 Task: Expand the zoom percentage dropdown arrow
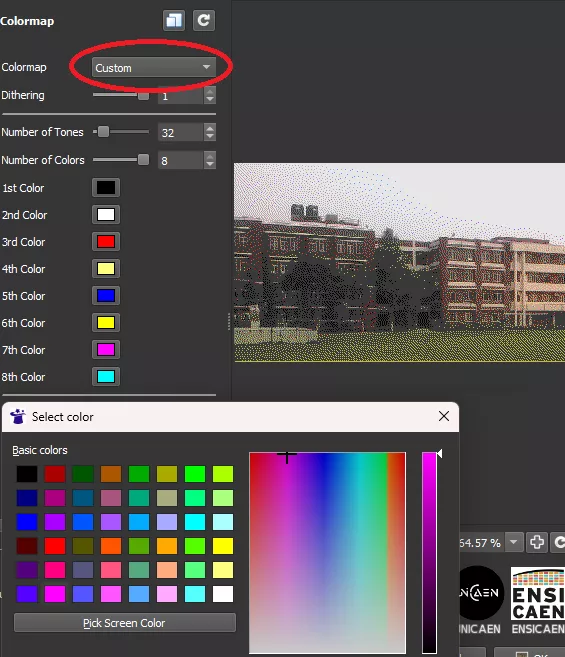(514, 542)
